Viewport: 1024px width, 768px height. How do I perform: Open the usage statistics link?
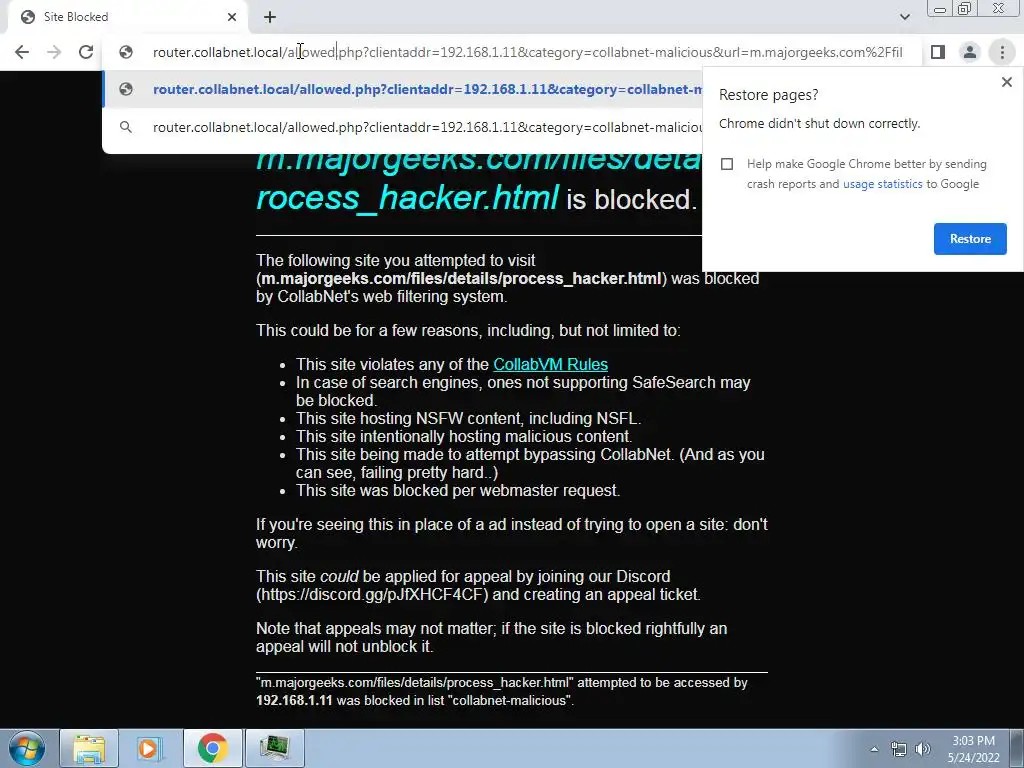coord(882,184)
